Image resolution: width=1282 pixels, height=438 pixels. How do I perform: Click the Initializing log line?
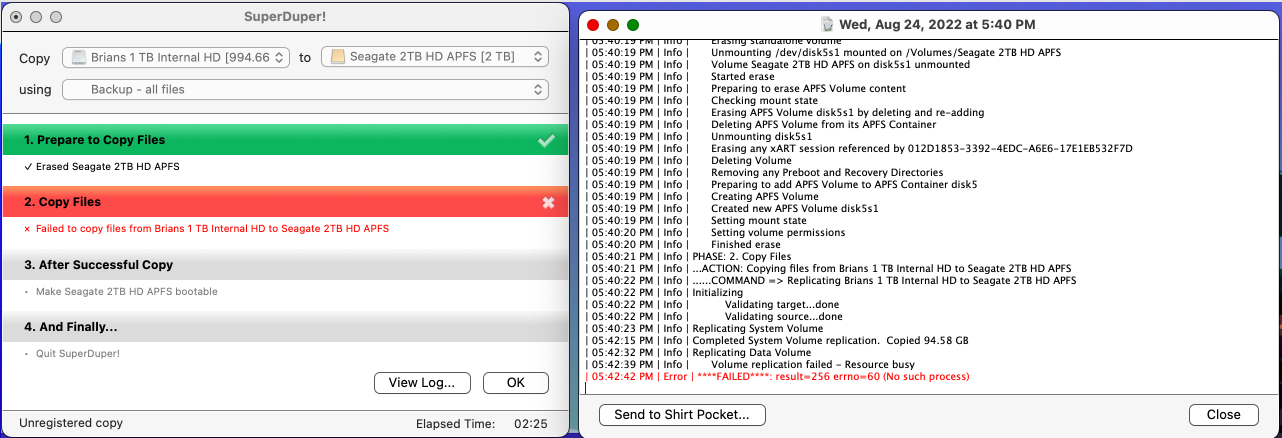click(663, 293)
